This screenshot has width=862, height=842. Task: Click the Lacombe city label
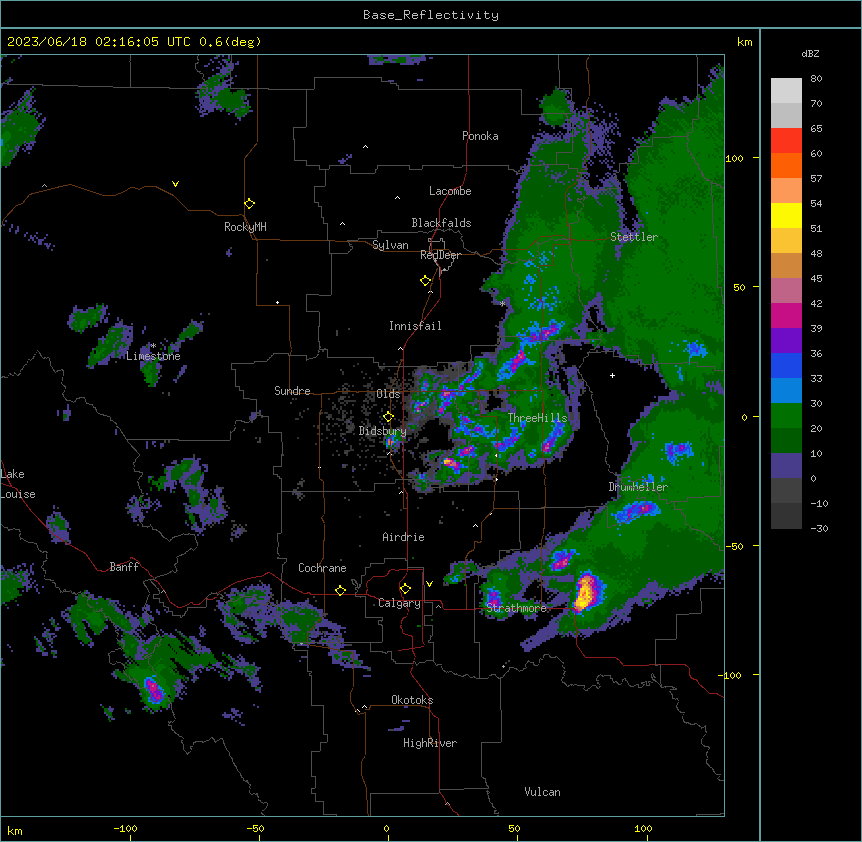[450, 191]
